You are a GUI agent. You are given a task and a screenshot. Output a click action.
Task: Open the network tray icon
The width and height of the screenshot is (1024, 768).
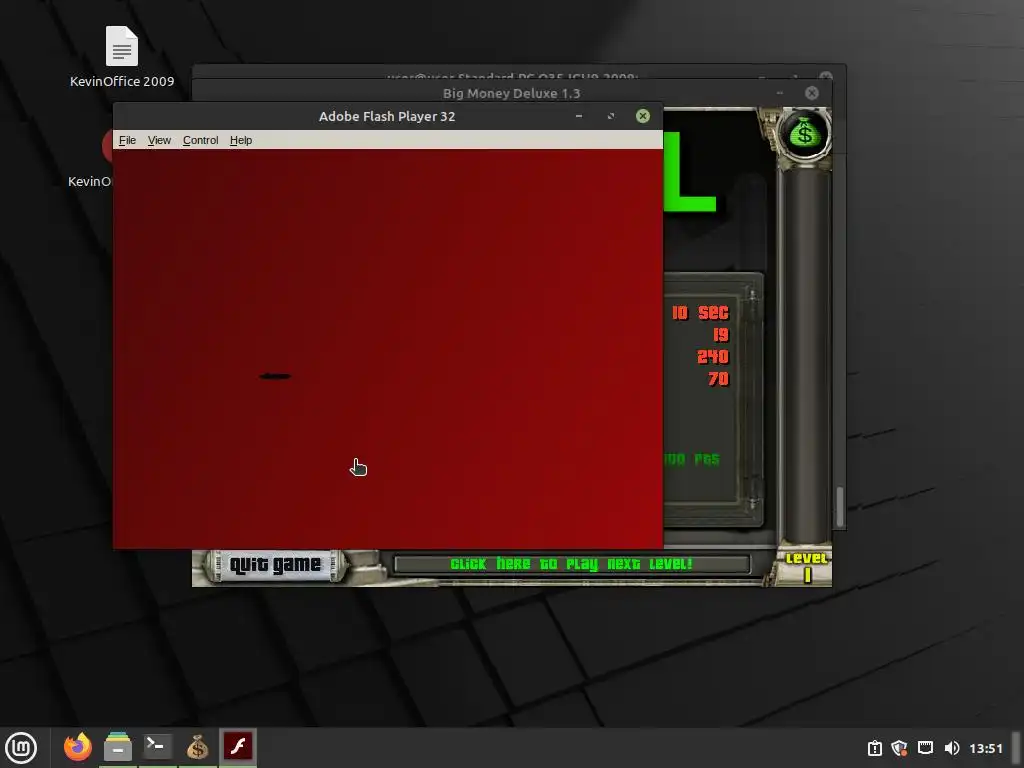pos(925,748)
